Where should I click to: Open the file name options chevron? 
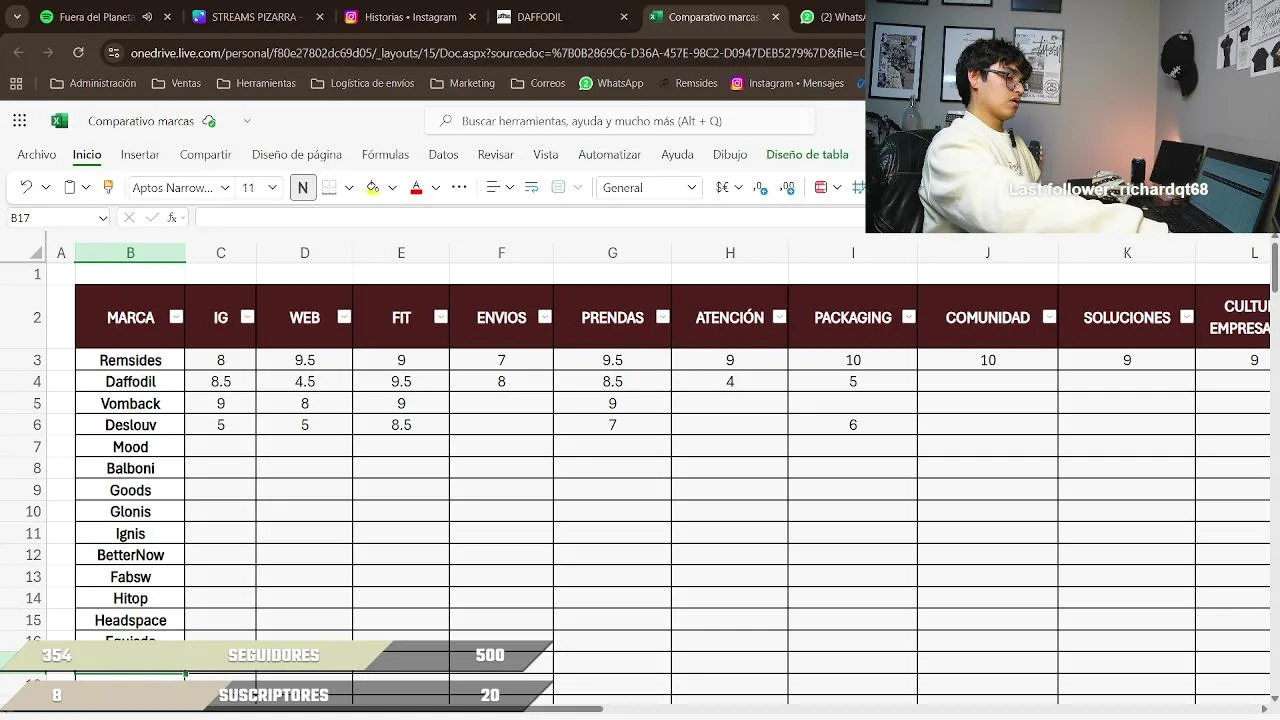247,121
